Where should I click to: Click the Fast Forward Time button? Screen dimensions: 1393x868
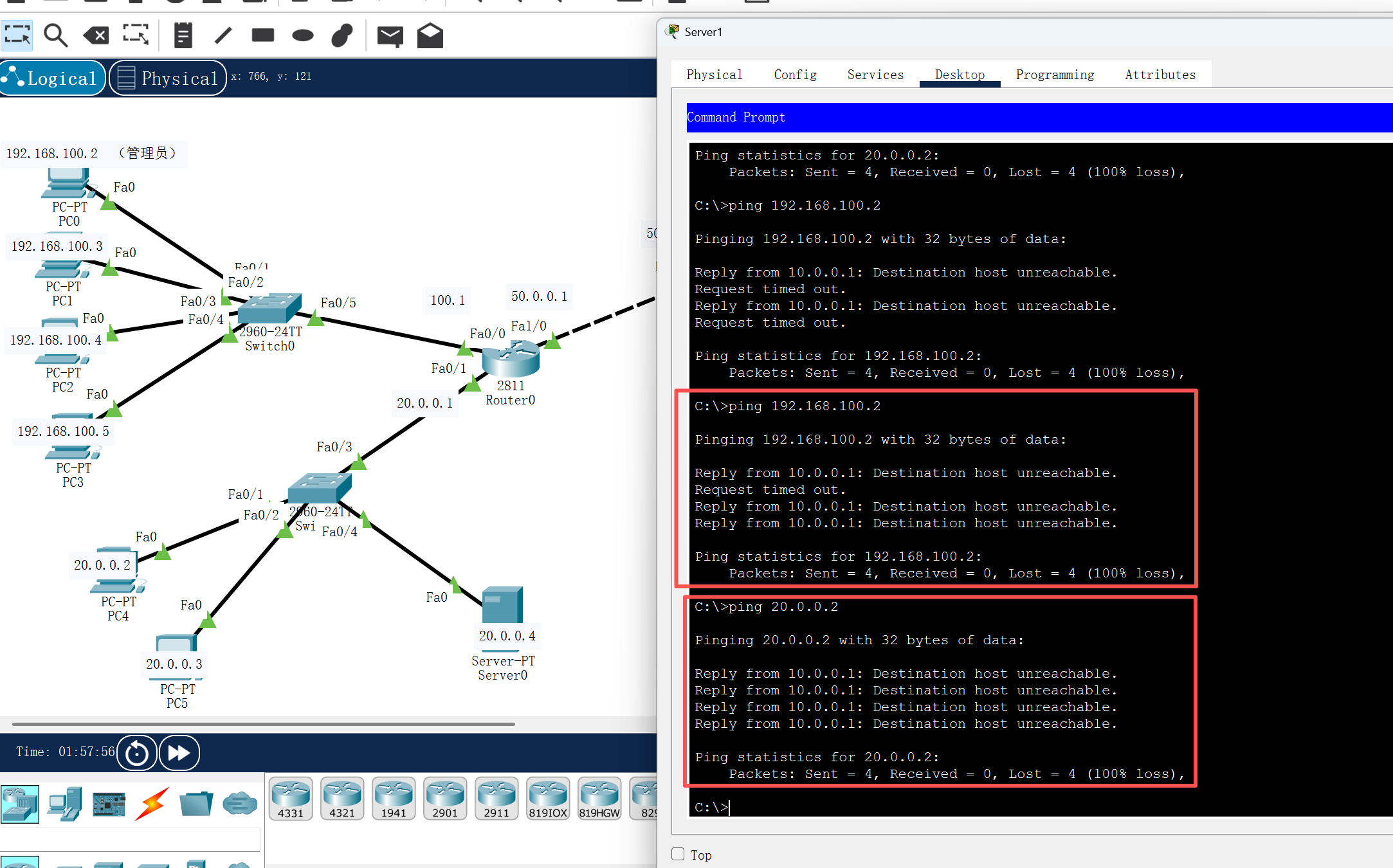pyautogui.click(x=179, y=752)
